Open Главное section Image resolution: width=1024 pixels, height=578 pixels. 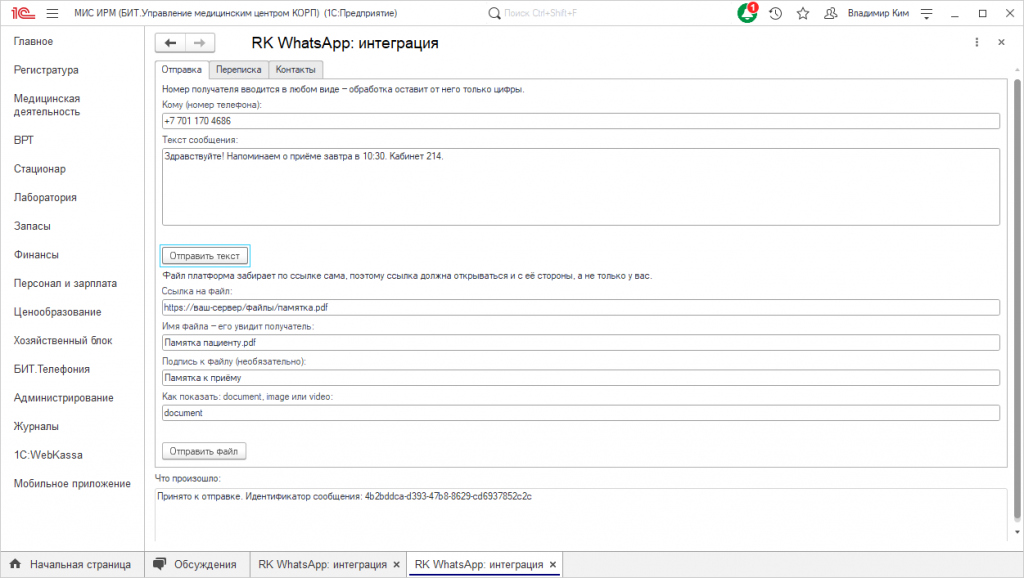click(33, 41)
